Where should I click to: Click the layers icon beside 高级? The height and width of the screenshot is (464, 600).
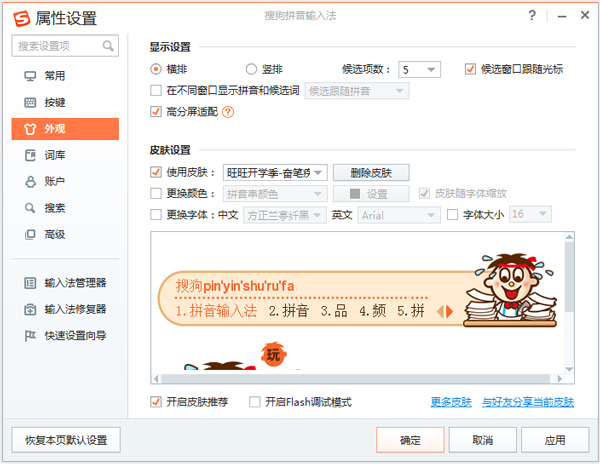click(x=30, y=234)
